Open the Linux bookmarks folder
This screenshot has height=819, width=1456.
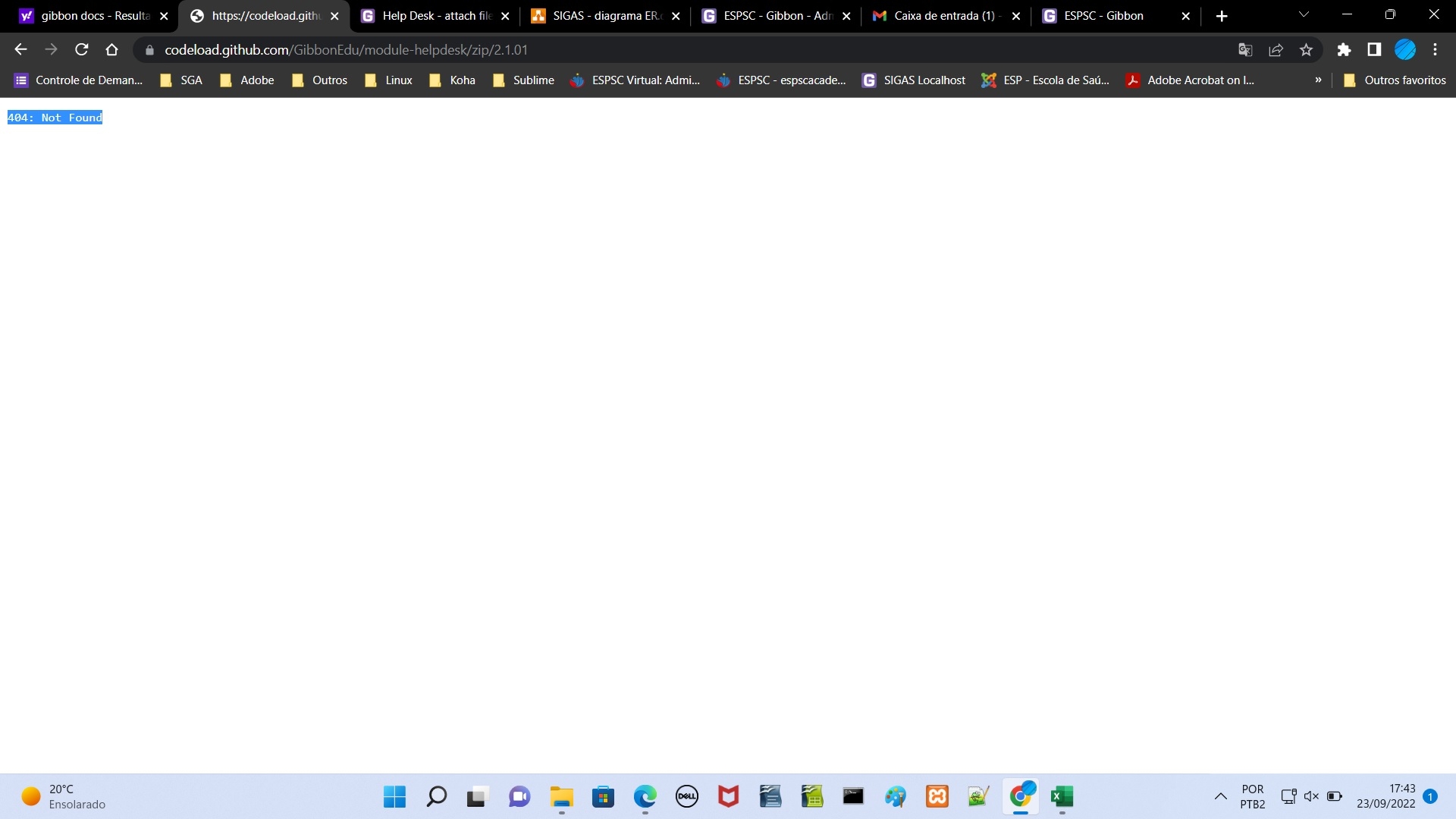click(388, 80)
